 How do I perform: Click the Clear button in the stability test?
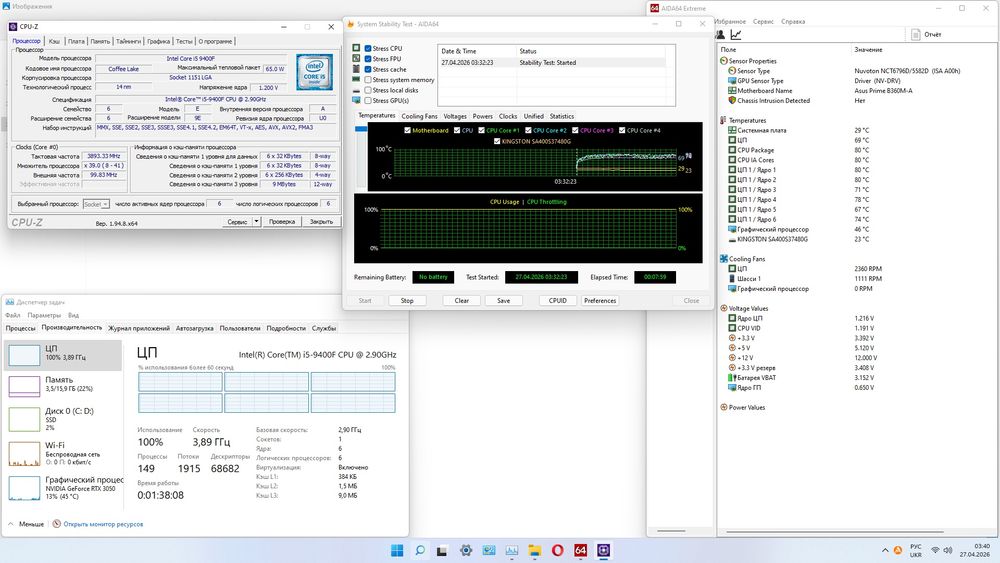point(462,300)
